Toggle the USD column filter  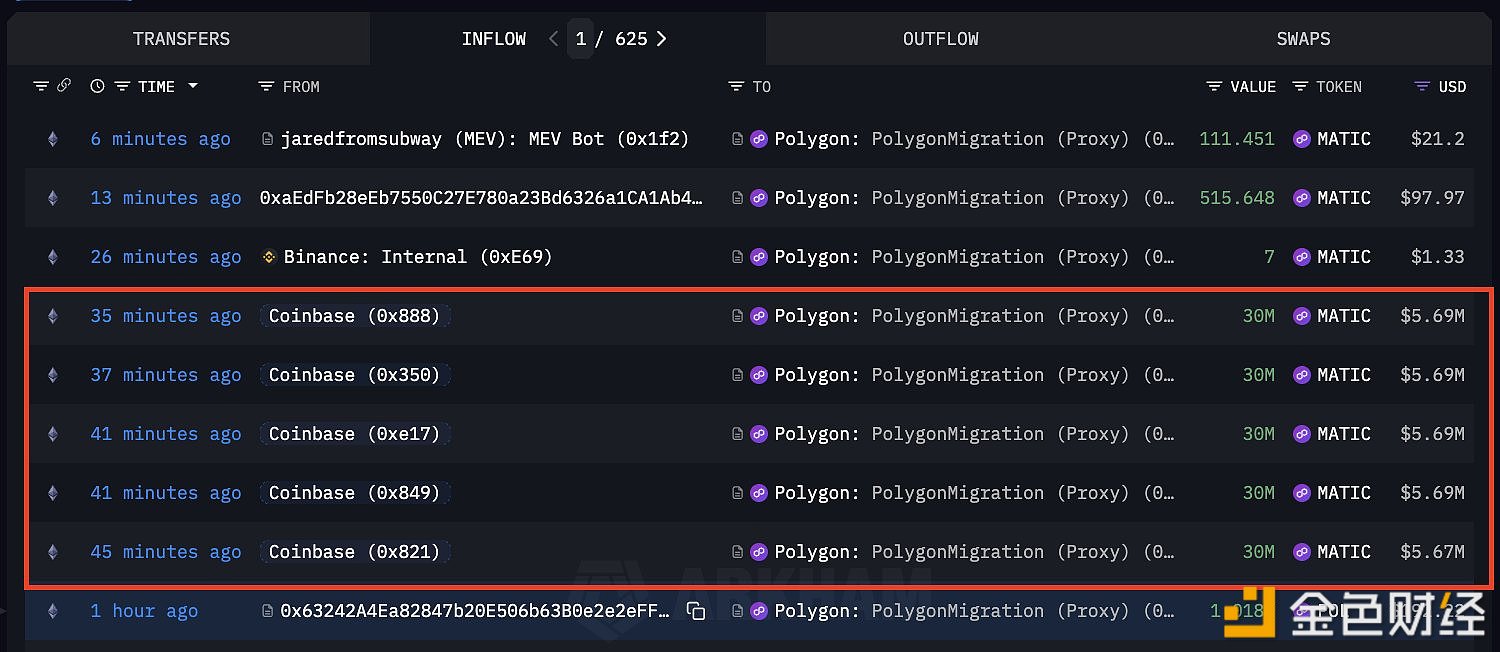tap(1422, 87)
